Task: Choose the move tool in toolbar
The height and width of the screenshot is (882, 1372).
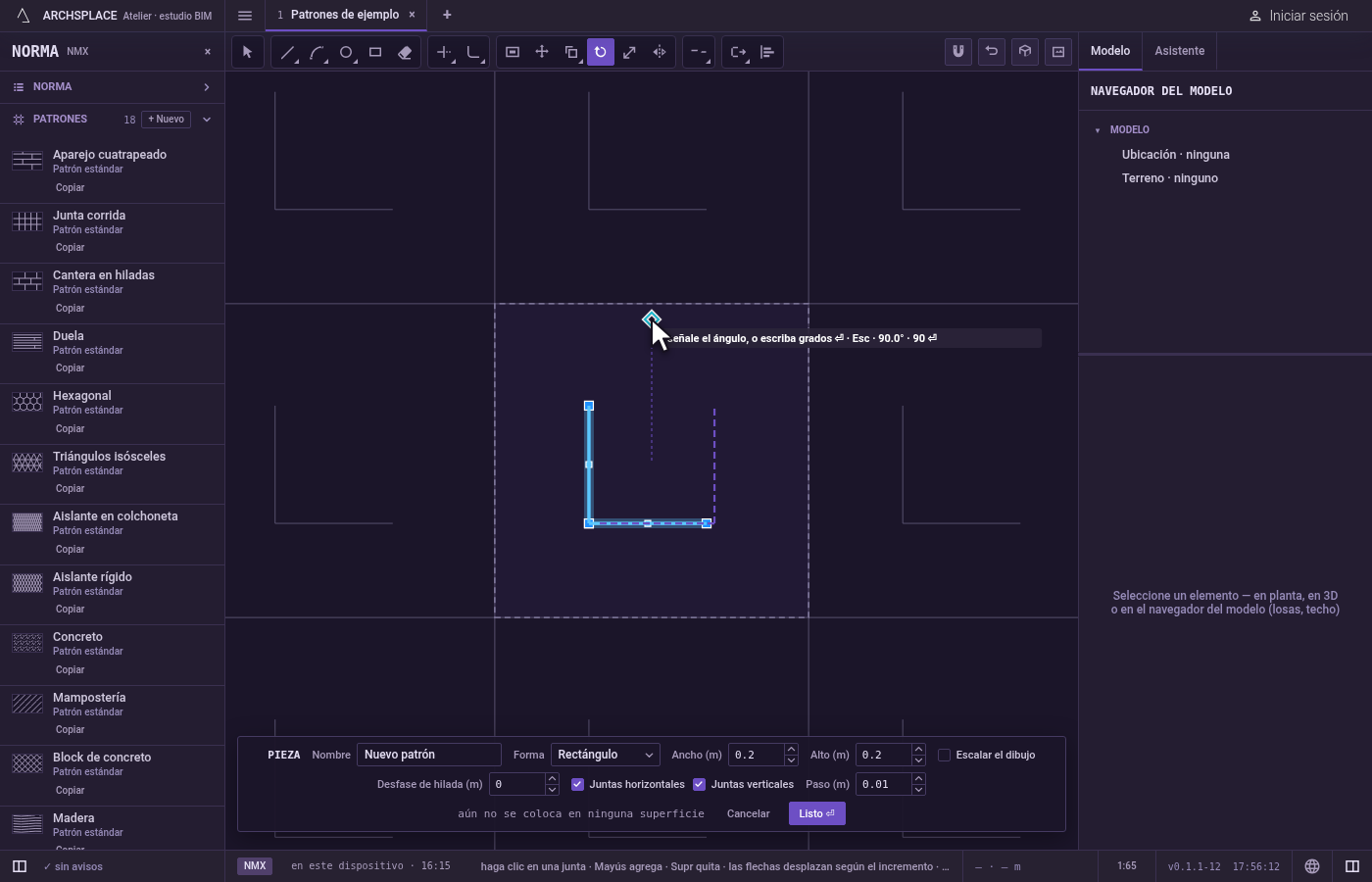Action: coord(542,52)
